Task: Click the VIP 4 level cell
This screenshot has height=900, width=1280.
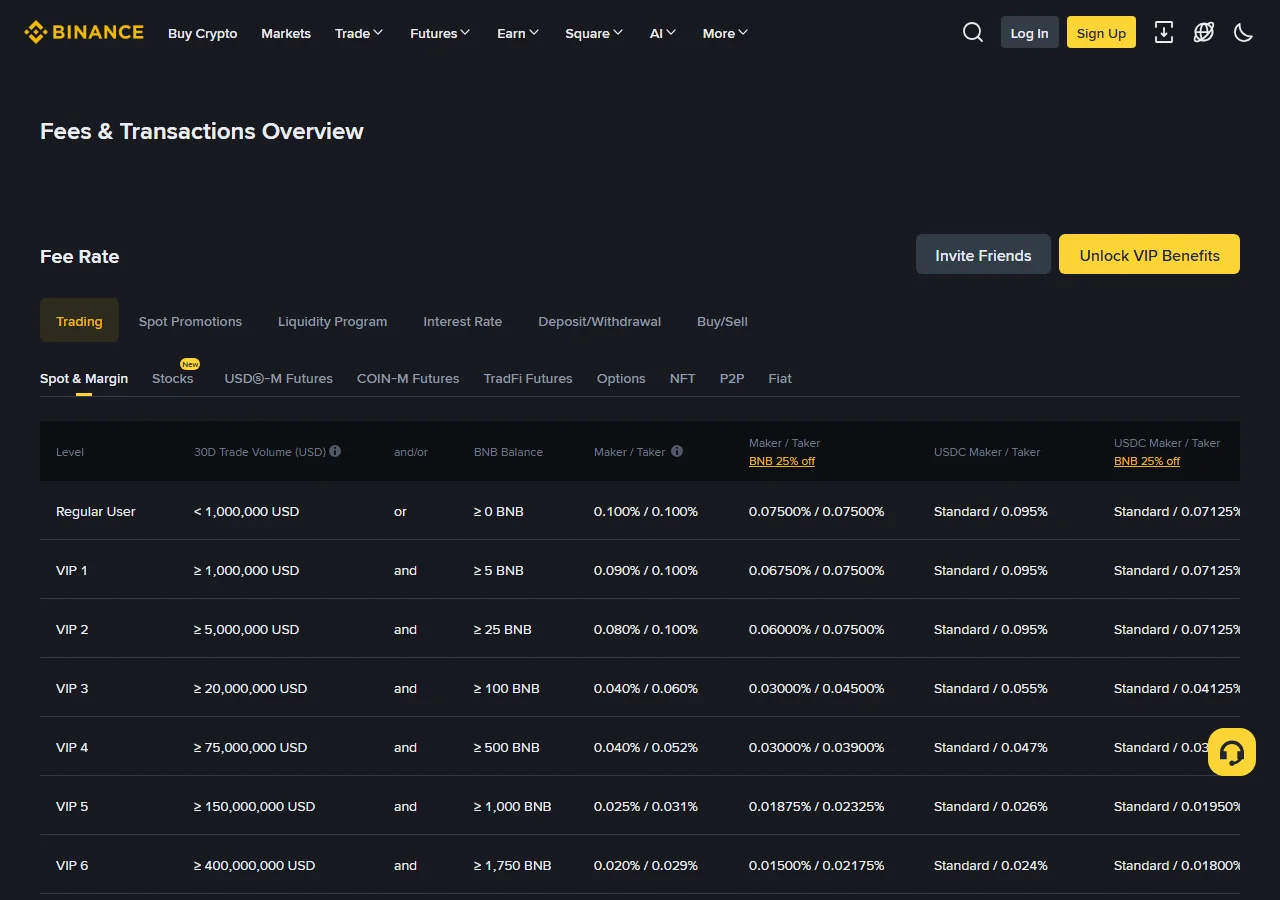Action: tap(72, 747)
